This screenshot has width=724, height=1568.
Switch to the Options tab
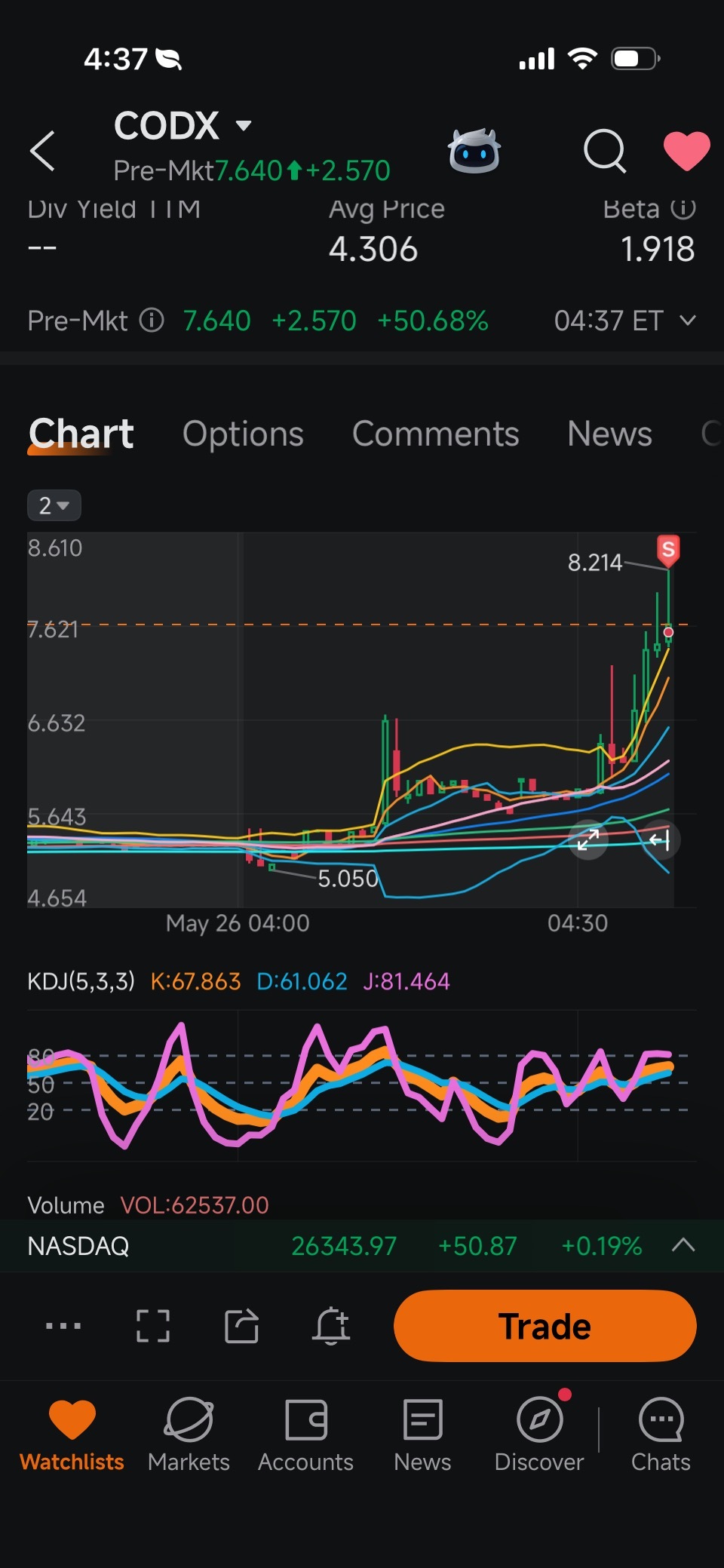click(243, 434)
